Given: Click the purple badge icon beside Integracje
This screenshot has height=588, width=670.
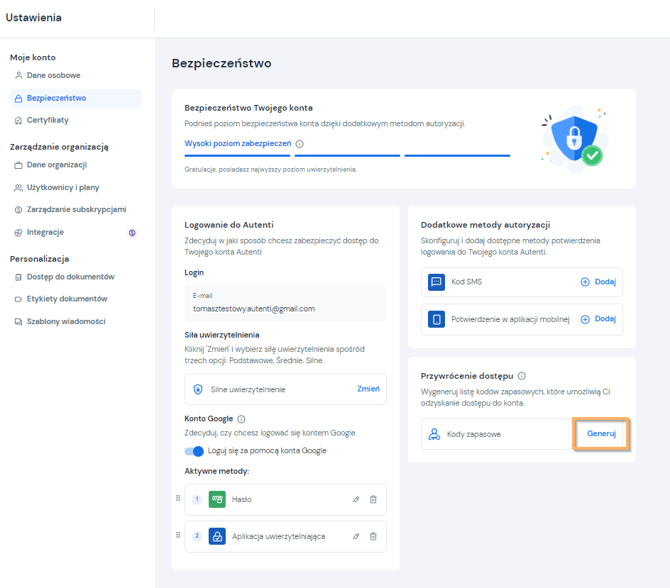Looking at the screenshot, I should (x=132, y=232).
